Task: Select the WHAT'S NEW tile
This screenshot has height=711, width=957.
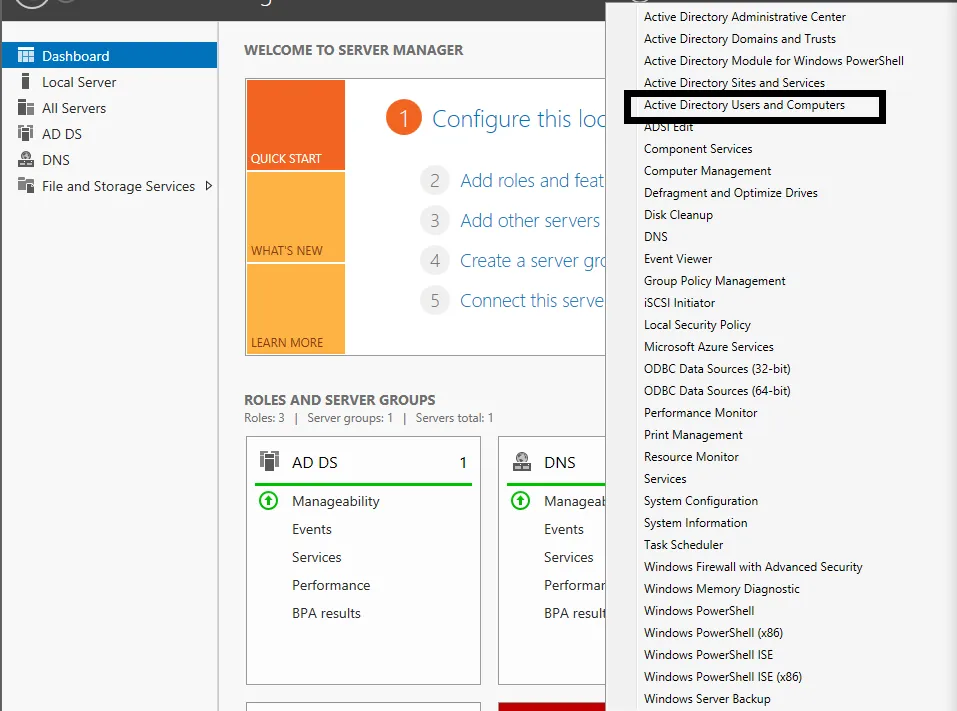Action: [296, 217]
